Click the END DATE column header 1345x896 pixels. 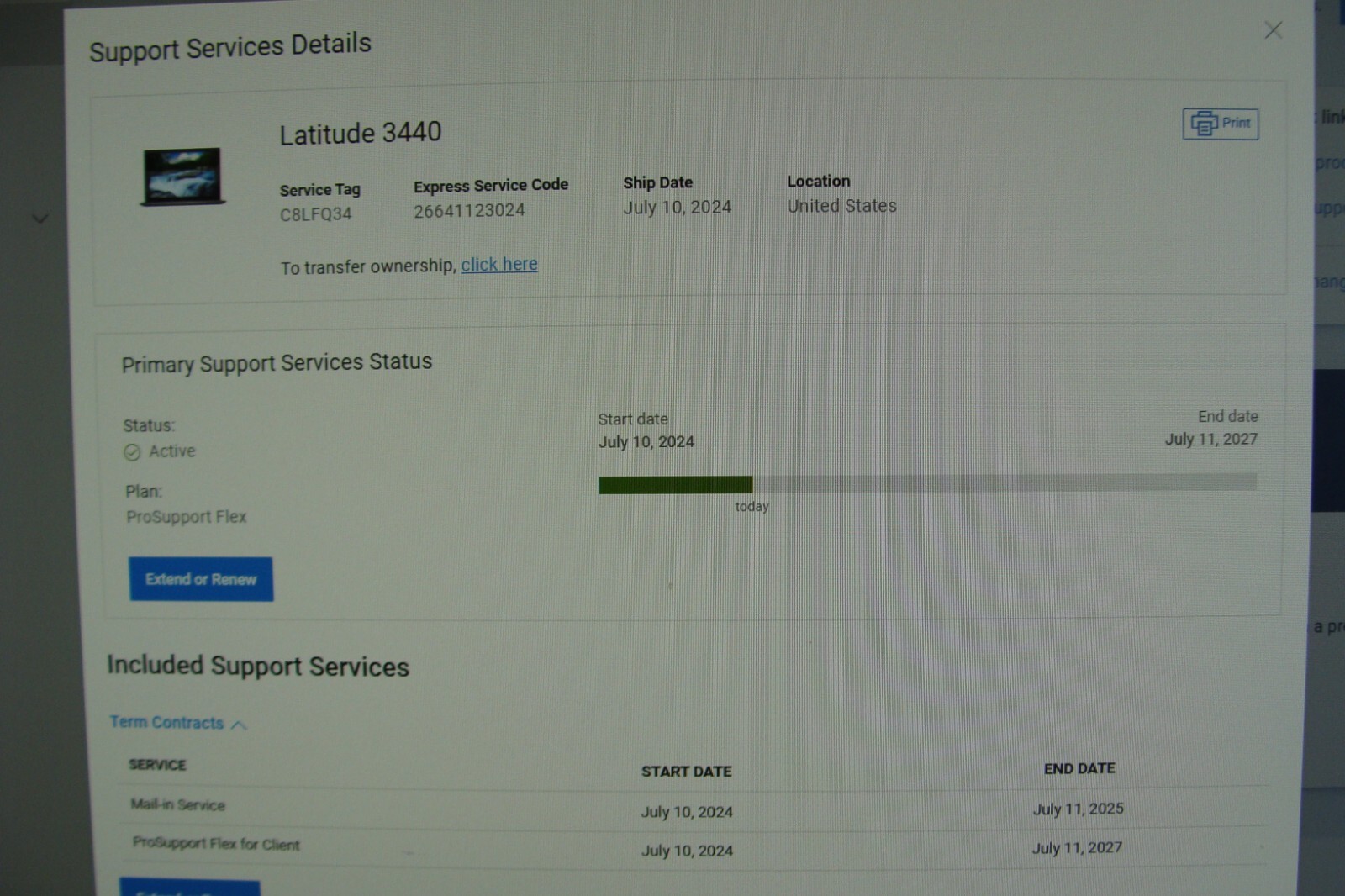(1079, 768)
